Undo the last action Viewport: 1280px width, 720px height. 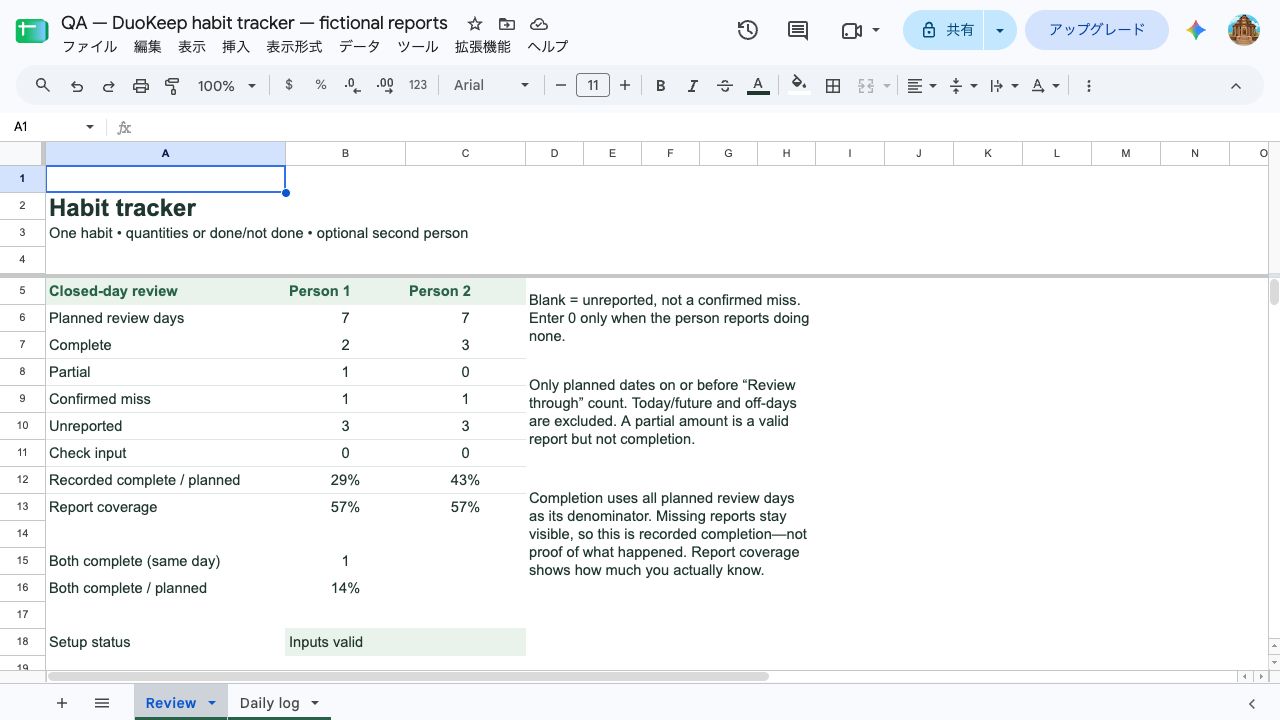pyautogui.click(x=76, y=86)
